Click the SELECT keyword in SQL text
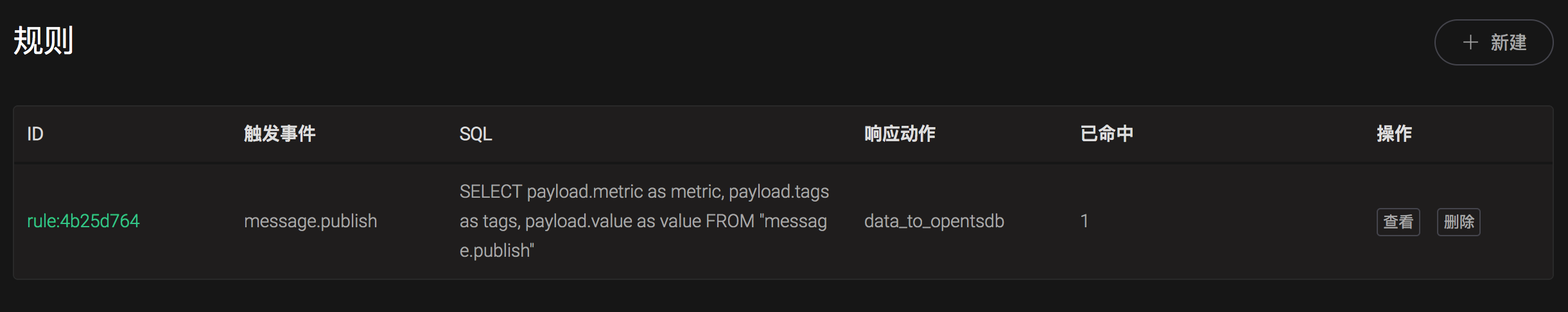The height and width of the screenshot is (312, 1568). 491,191
